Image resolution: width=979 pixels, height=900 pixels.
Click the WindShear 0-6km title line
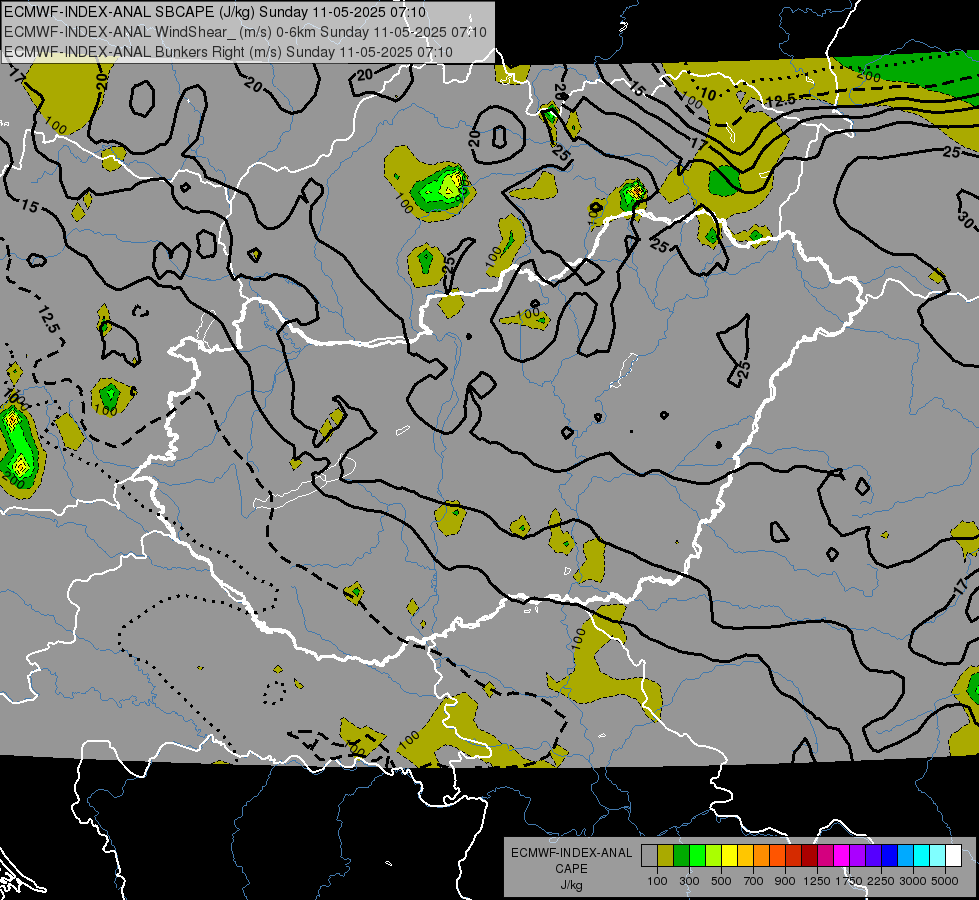coord(245,32)
